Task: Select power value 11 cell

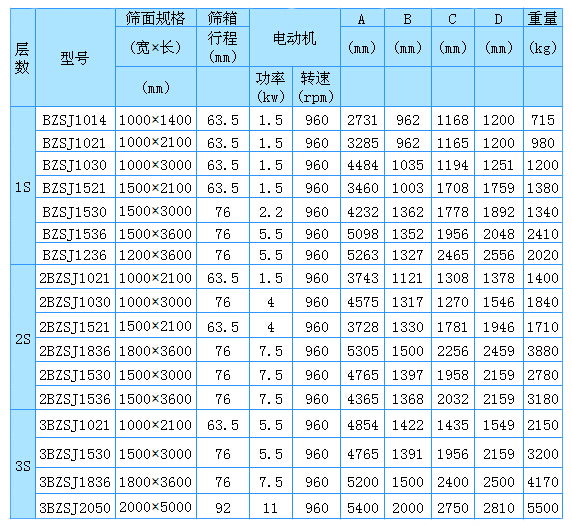Action: (271, 507)
